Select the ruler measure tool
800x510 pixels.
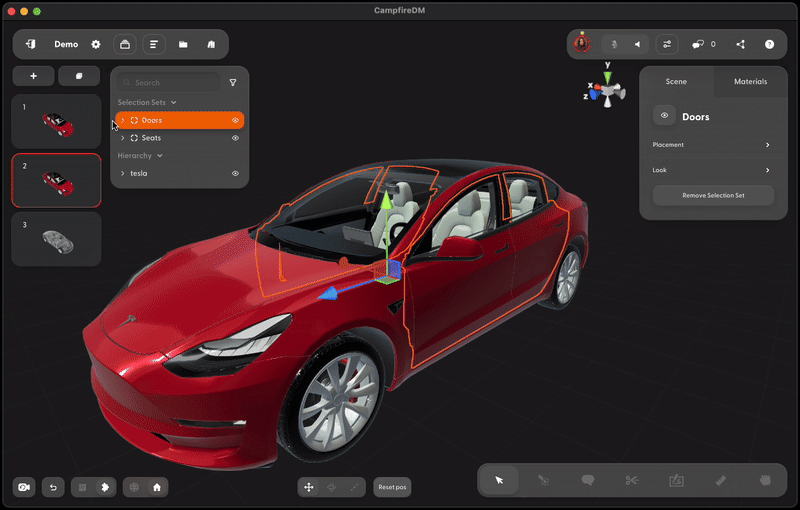[720, 480]
